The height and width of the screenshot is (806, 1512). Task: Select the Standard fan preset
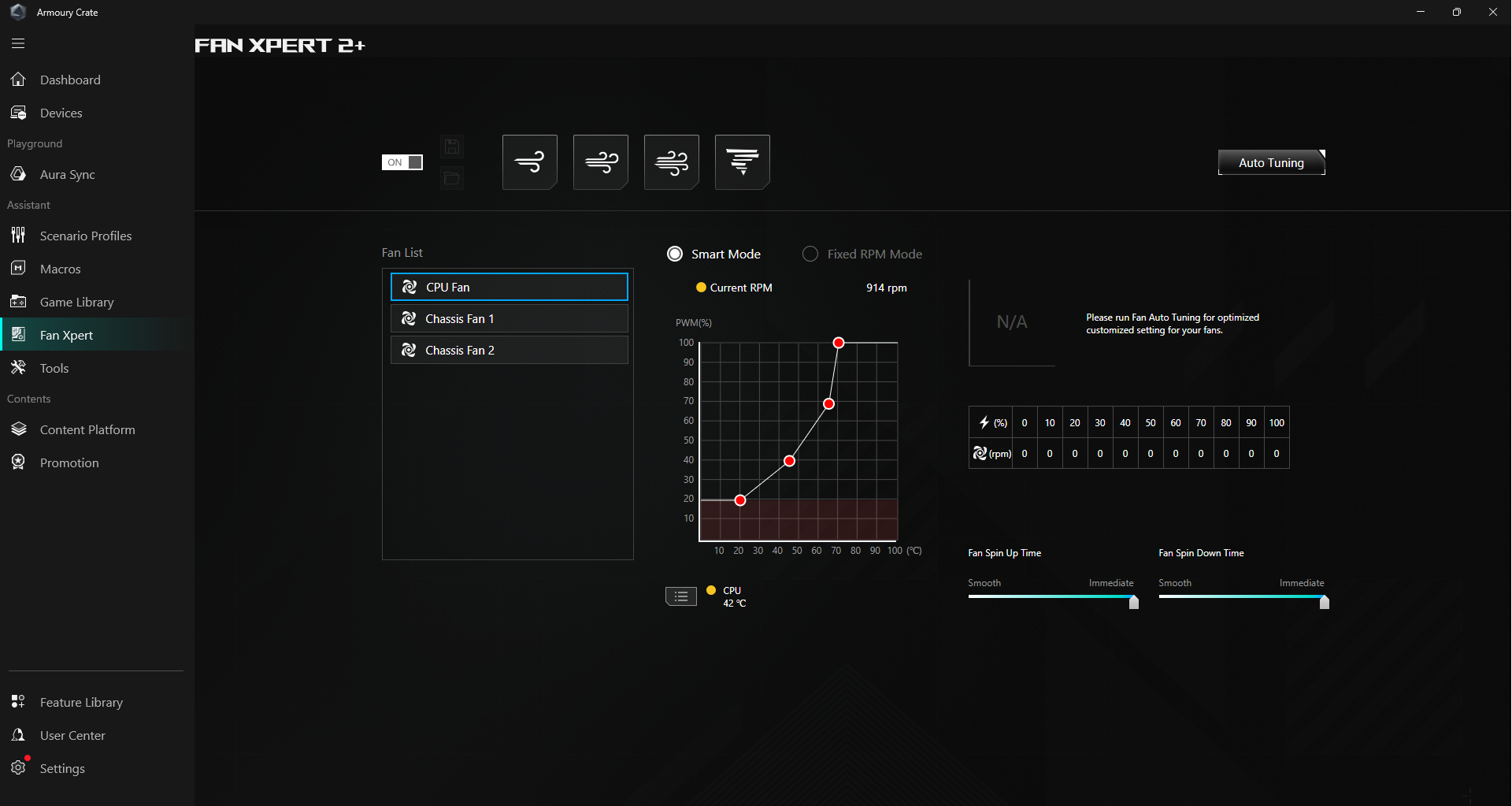point(600,162)
